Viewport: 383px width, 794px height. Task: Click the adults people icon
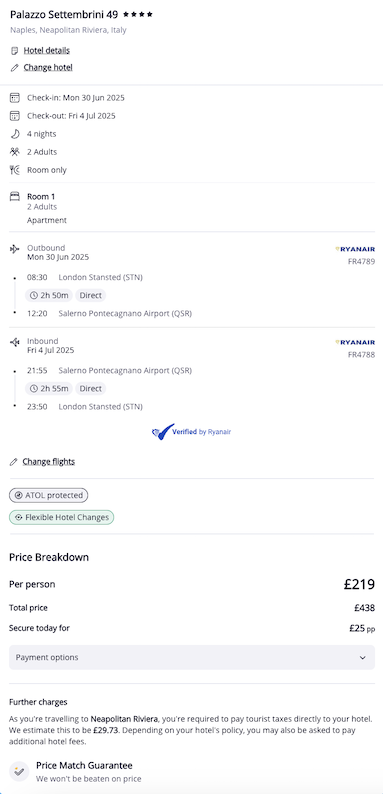15,152
